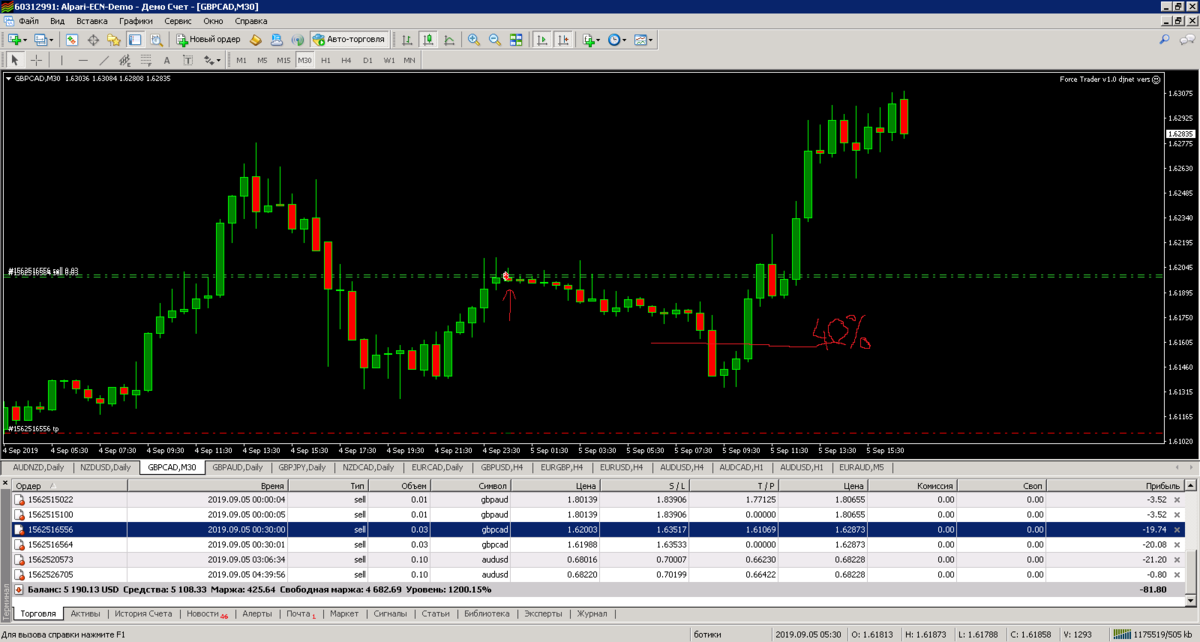
Task: Select the text A tool
Action: click(167, 60)
